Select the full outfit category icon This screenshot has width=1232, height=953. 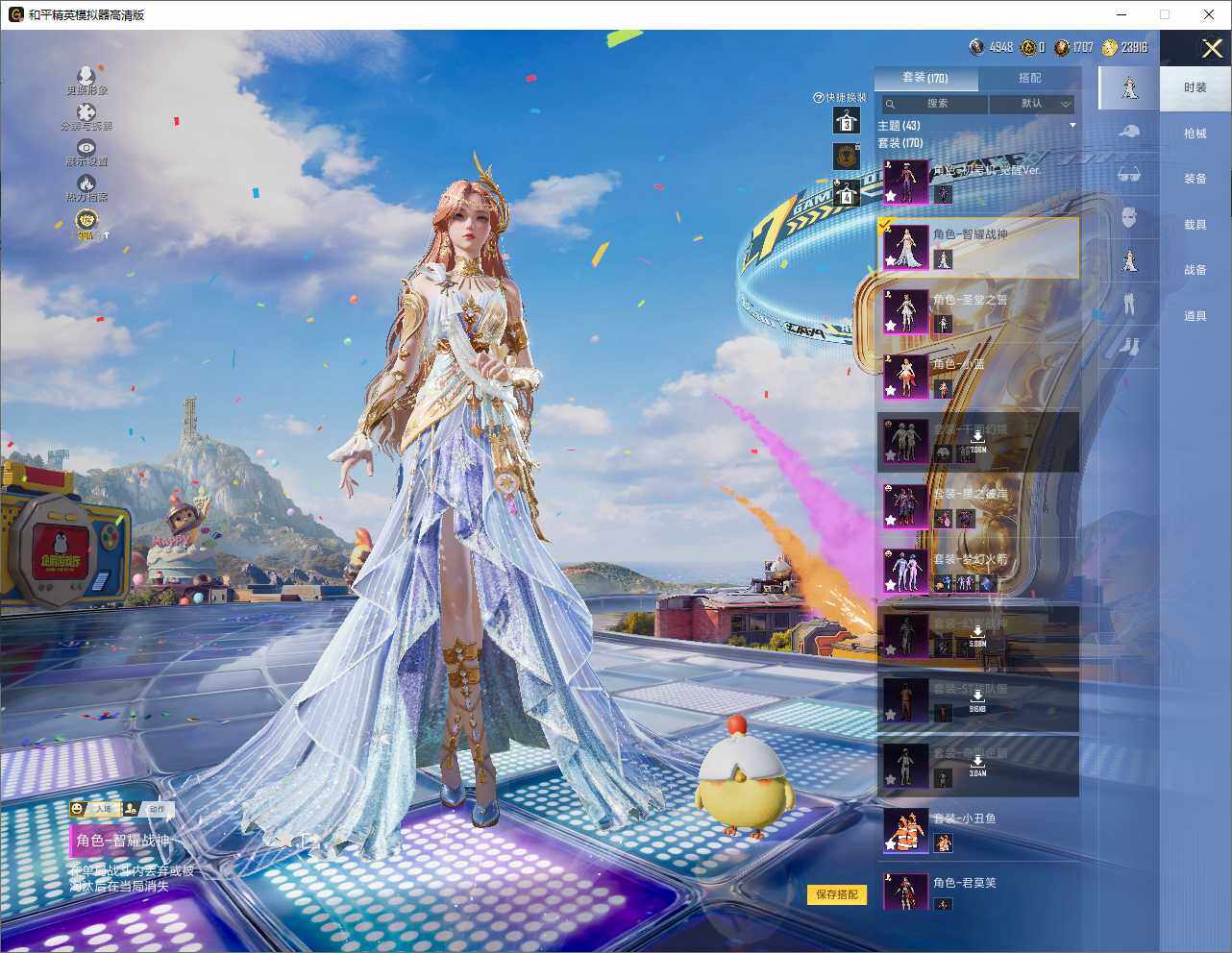click(x=1129, y=87)
